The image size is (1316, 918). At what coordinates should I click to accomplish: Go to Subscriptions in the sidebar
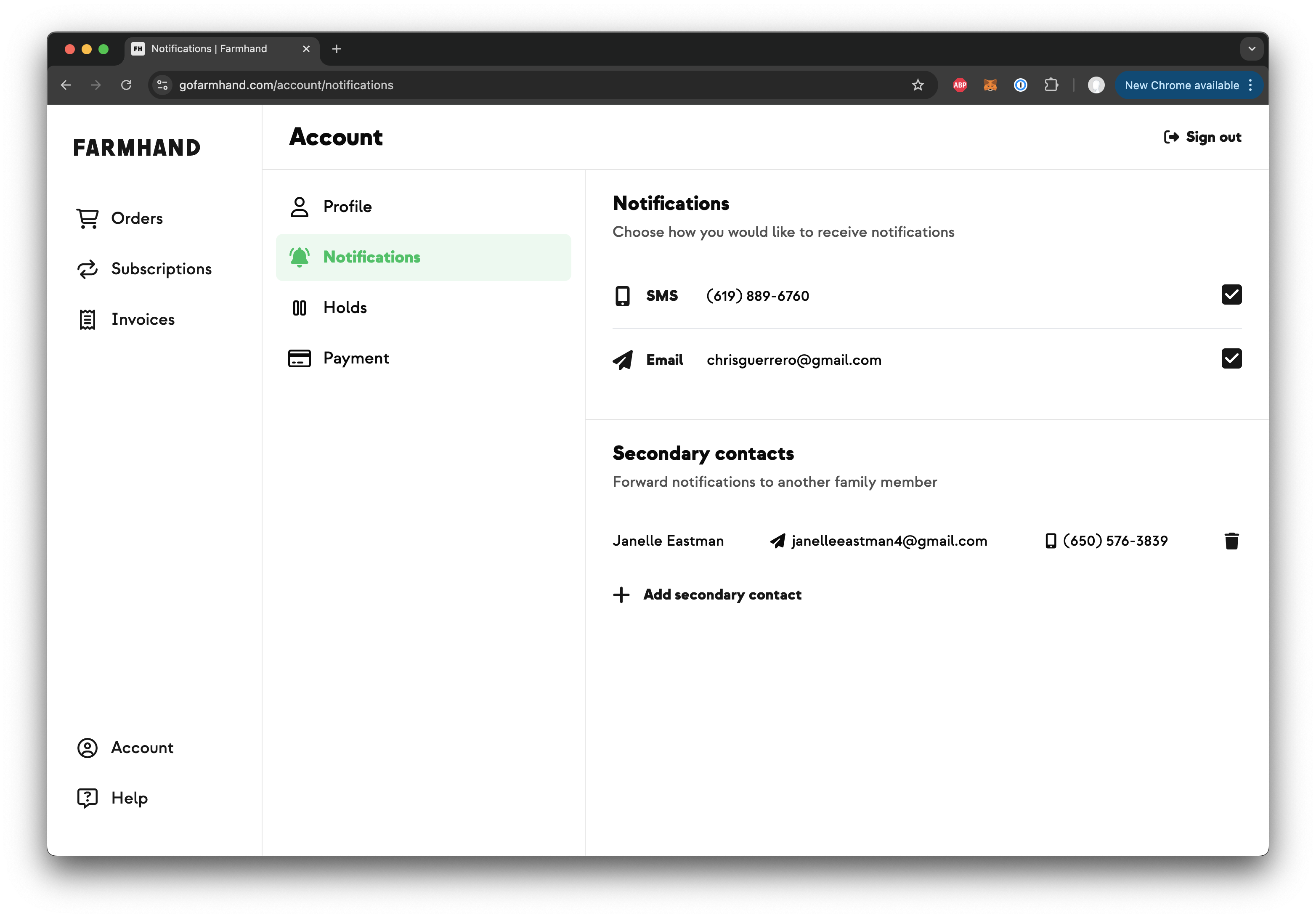144,269
